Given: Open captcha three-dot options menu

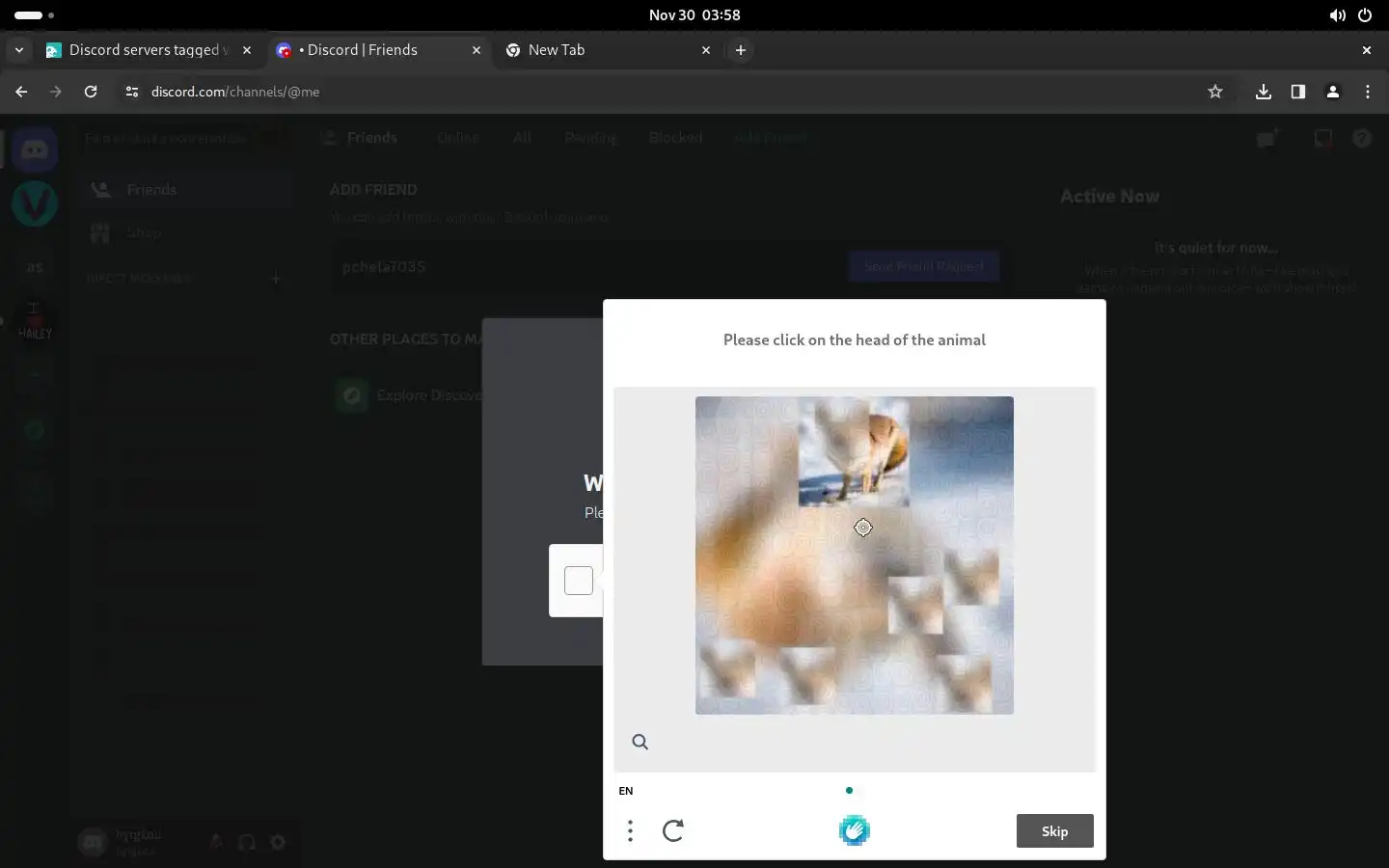Looking at the screenshot, I should pos(630,830).
